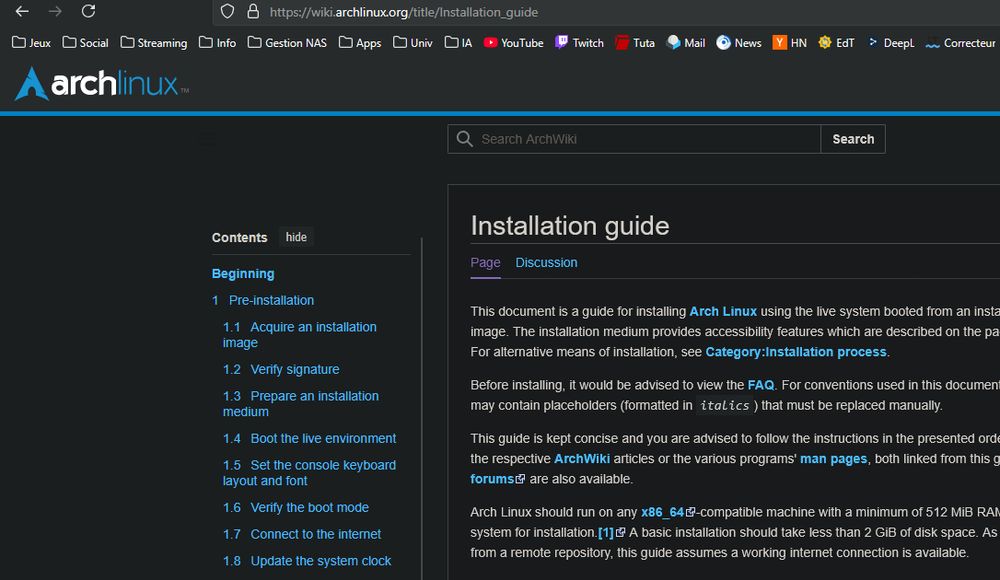Open the Gestion NAS bookmarks folder
The image size is (1000, 580).
[x=287, y=43]
